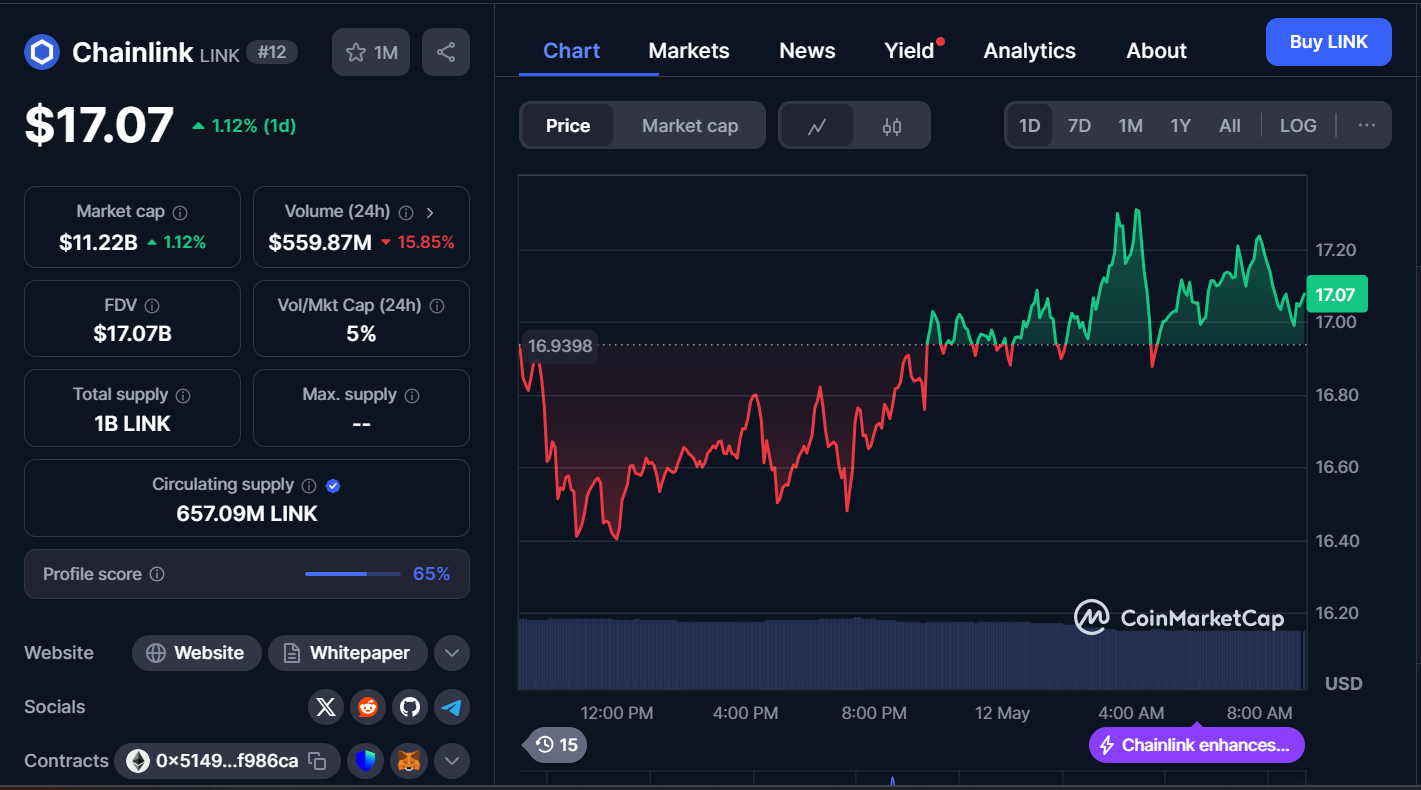
Task: Click the 65% profile score value
Action: coord(431,574)
